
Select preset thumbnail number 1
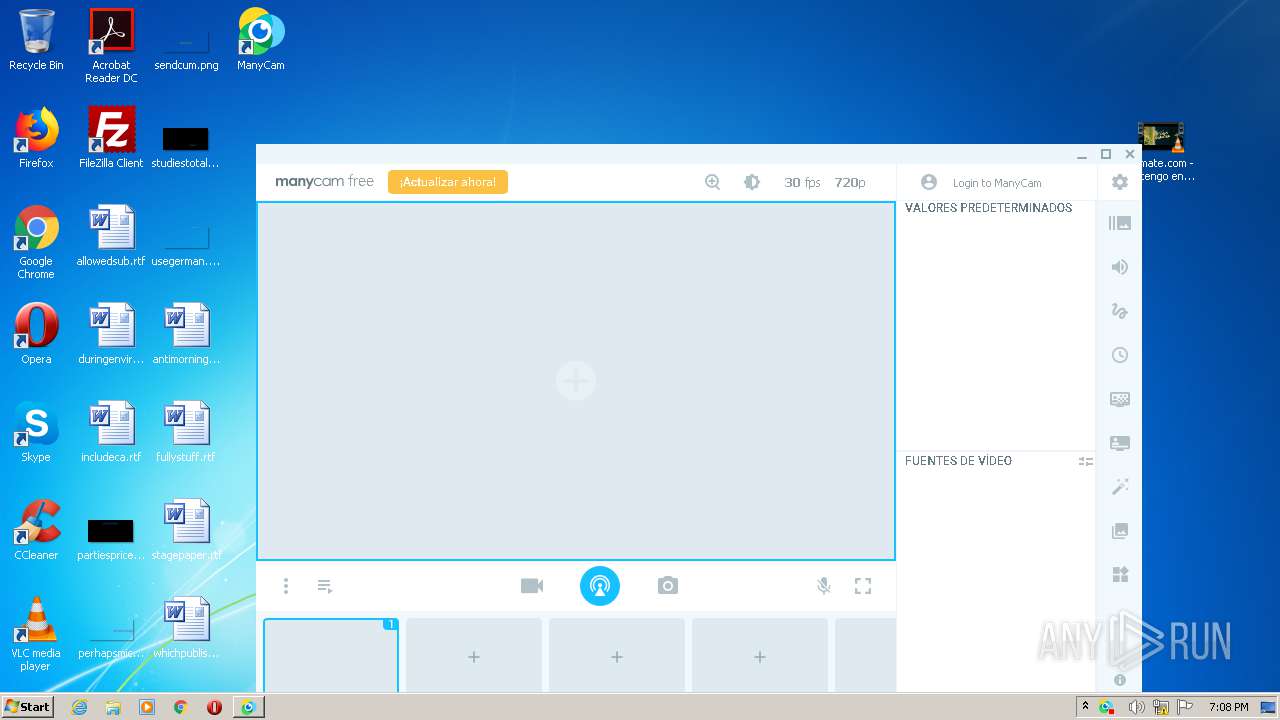click(x=331, y=655)
